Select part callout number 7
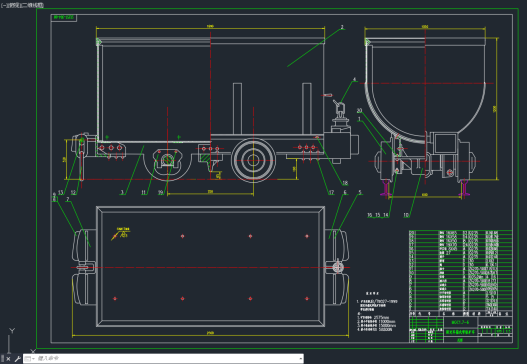 coord(68,199)
